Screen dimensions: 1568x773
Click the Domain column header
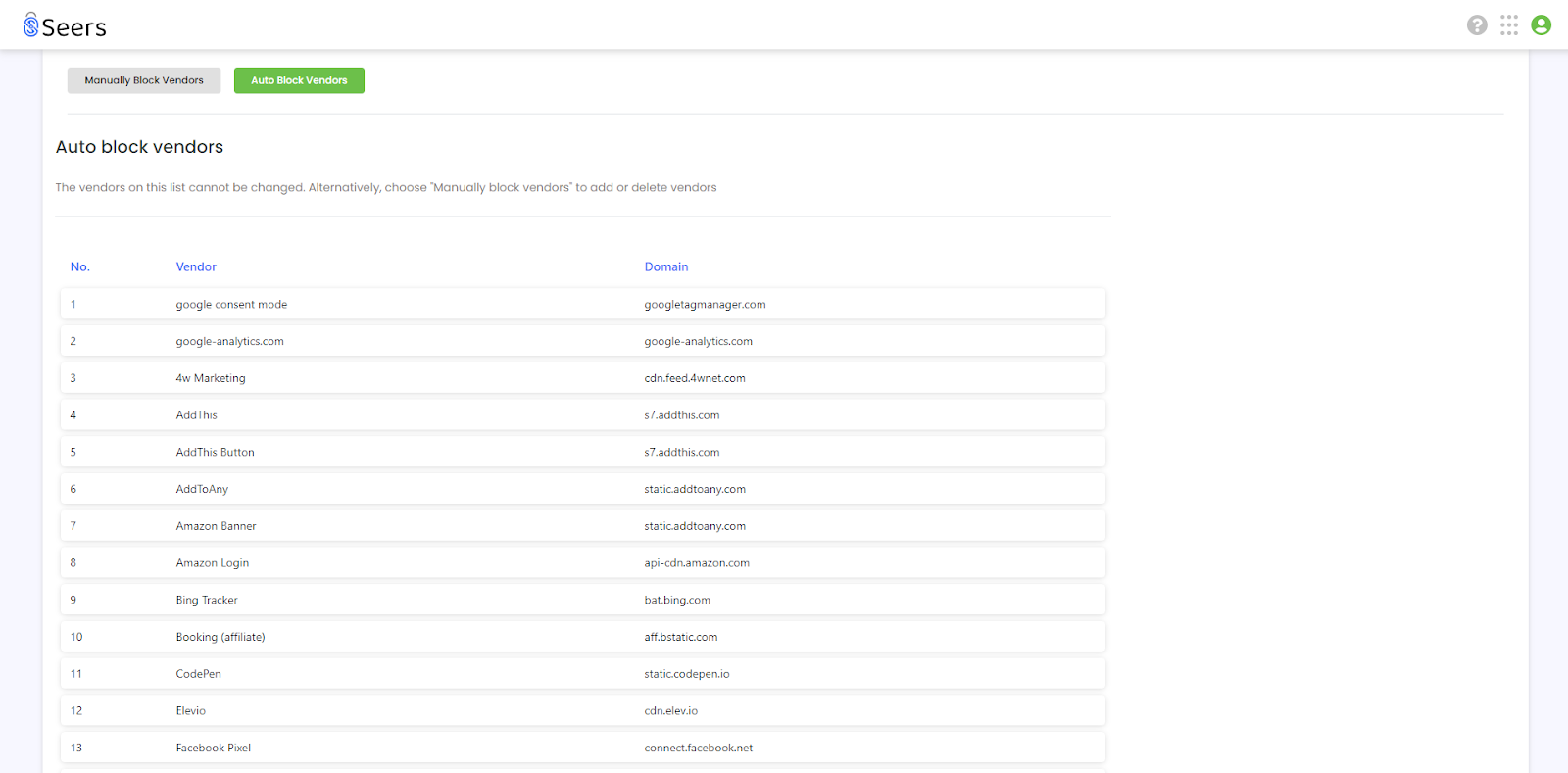tap(666, 266)
